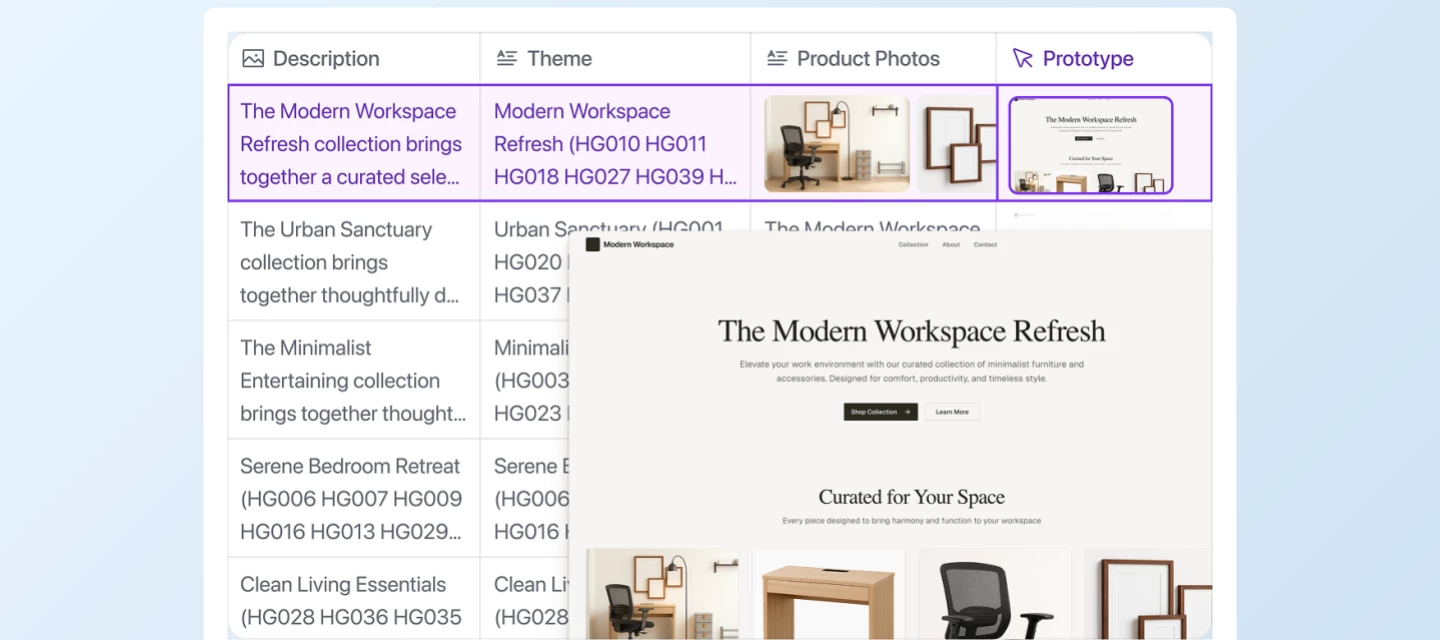The image size is (1440, 640).
Task: Click the 'Modern Workspace Refresh (HG010 HG011' theme cell
Action: pyautogui.click(x=615, y=143)
